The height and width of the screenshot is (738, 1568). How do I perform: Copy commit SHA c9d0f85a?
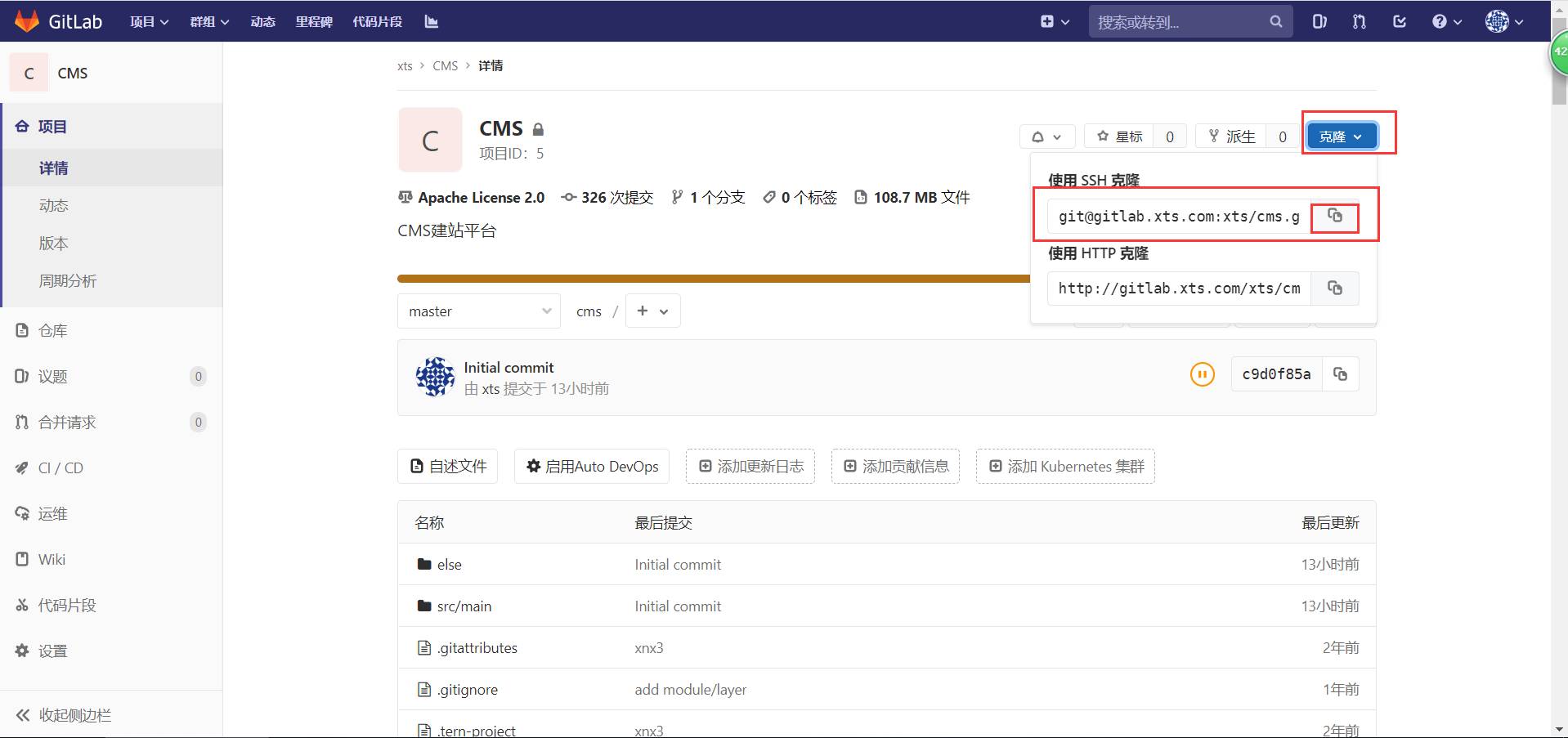click(1341, 374)
